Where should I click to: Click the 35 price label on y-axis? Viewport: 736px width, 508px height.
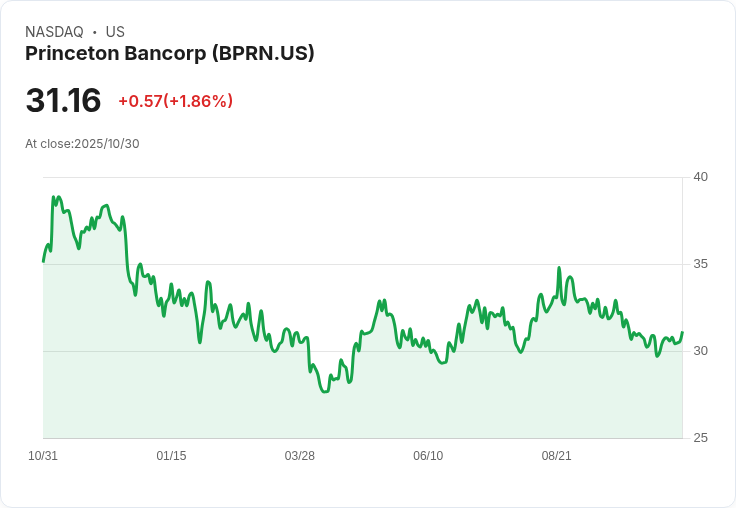point(700,264)
